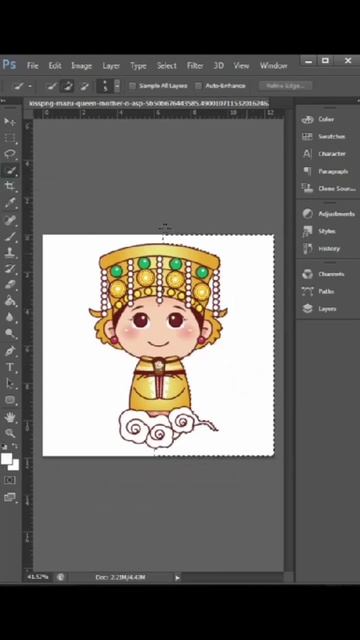Image resolution: width=360 pixels, height=640 pixels.
Task: Select the Rectangular Marquee tool
Action: (10, 138)
